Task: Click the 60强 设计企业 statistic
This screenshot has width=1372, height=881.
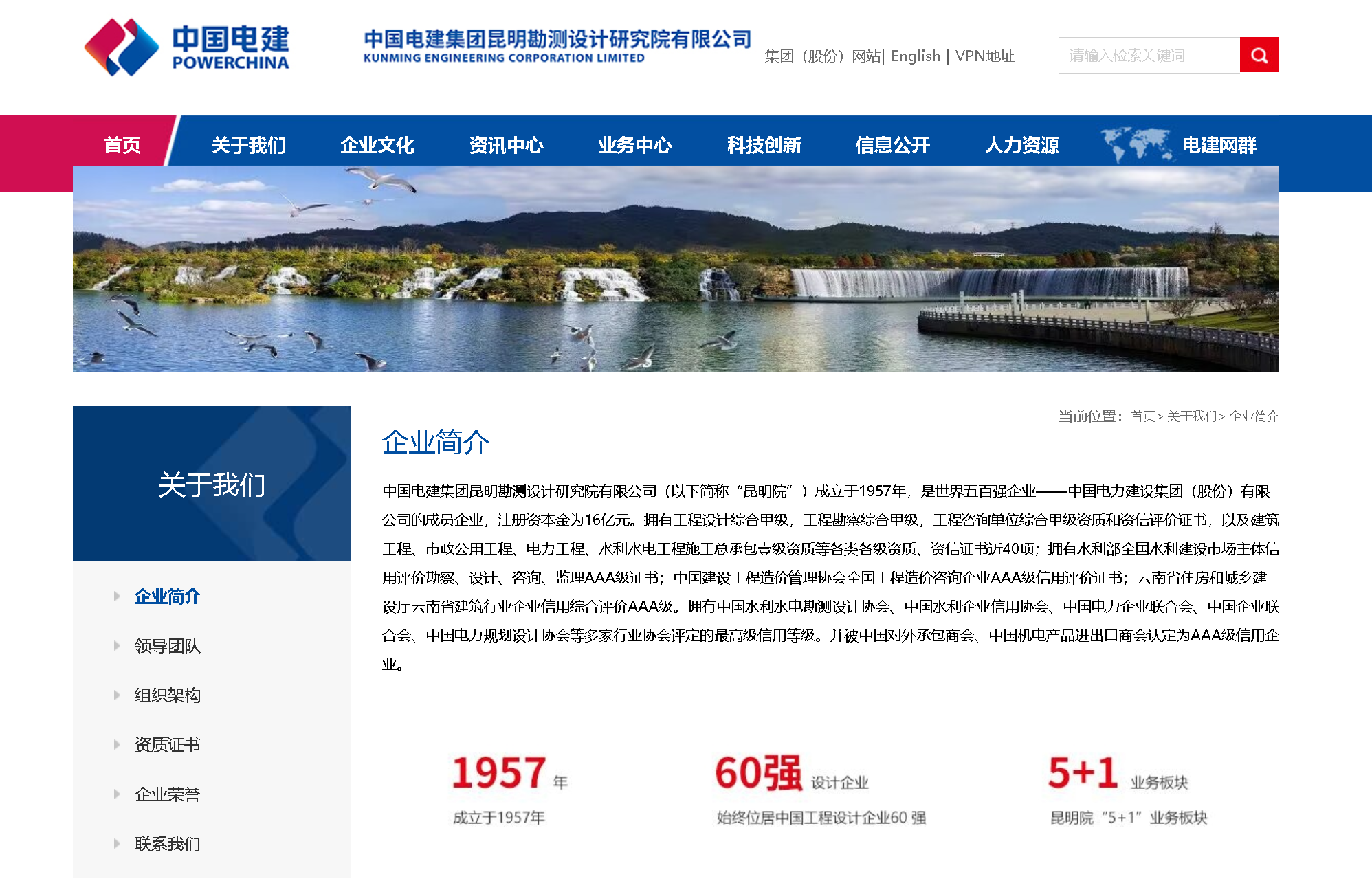Action: [x=792, y=772]
